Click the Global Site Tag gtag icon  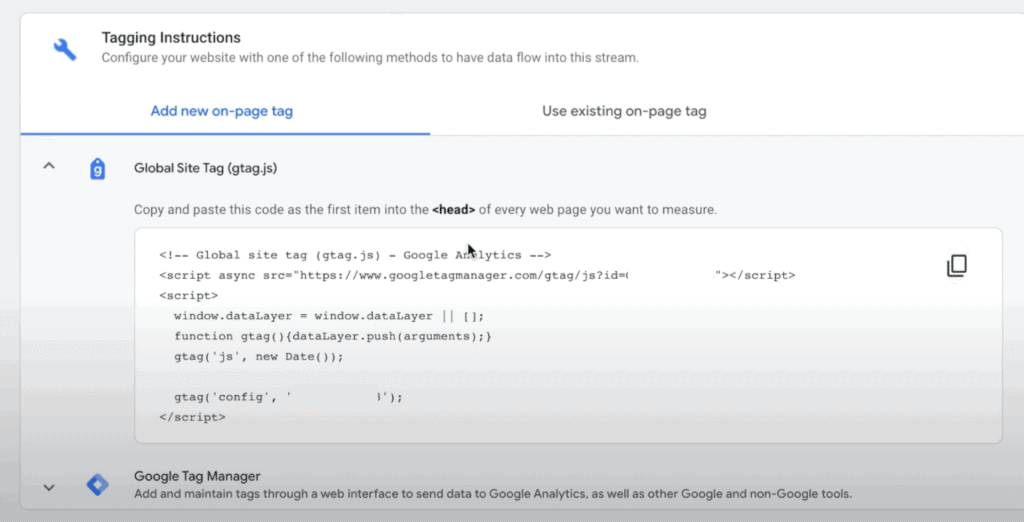click(97, 169)
